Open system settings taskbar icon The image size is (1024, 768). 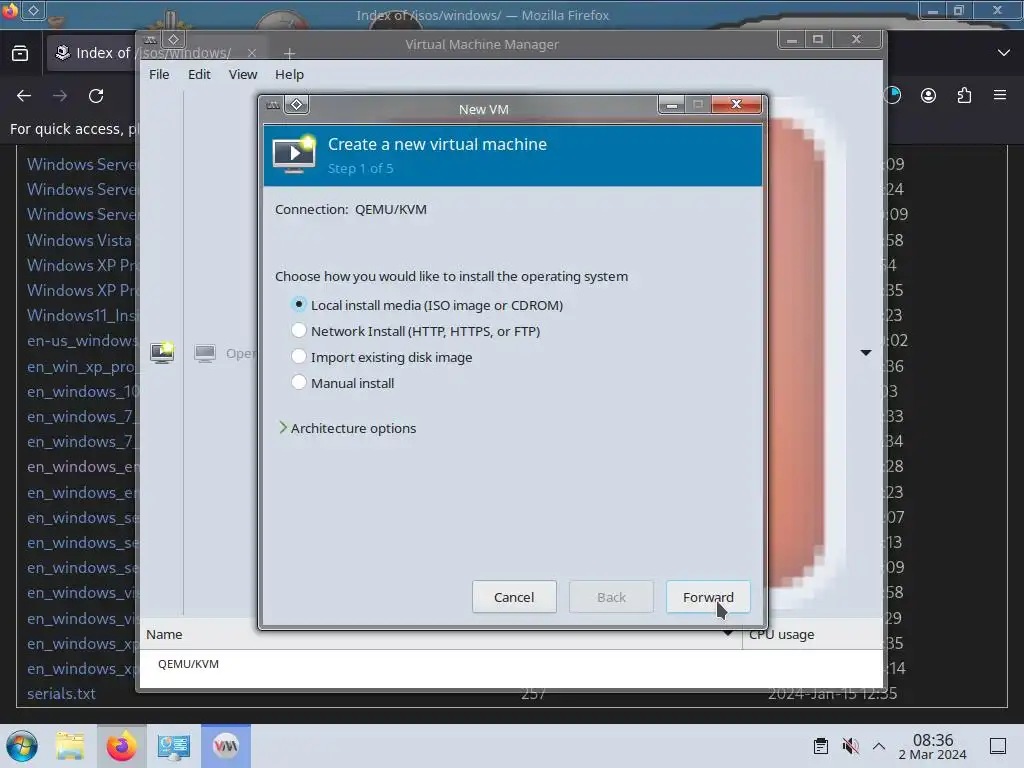pos(173,746)
